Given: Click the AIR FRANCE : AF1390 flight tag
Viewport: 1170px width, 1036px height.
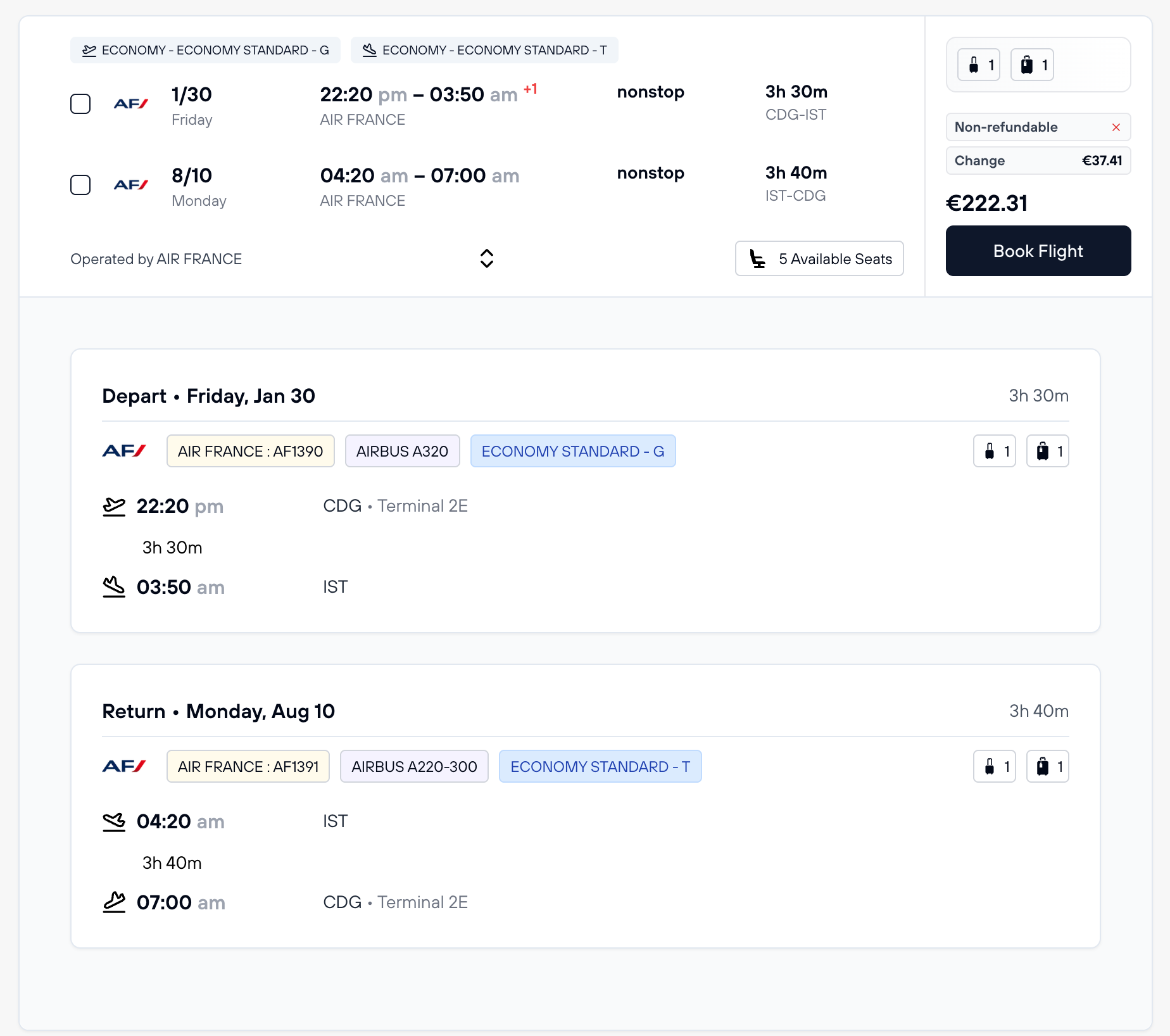Looking at the screenshot, I should (250, 451).
